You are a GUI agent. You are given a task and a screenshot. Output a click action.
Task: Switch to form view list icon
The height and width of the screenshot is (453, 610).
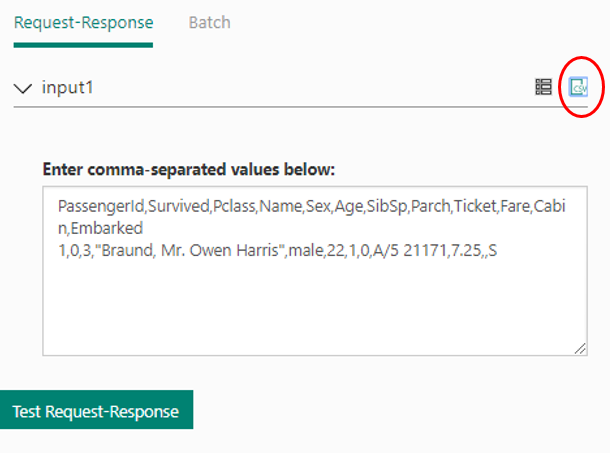[x=543, y=87]
